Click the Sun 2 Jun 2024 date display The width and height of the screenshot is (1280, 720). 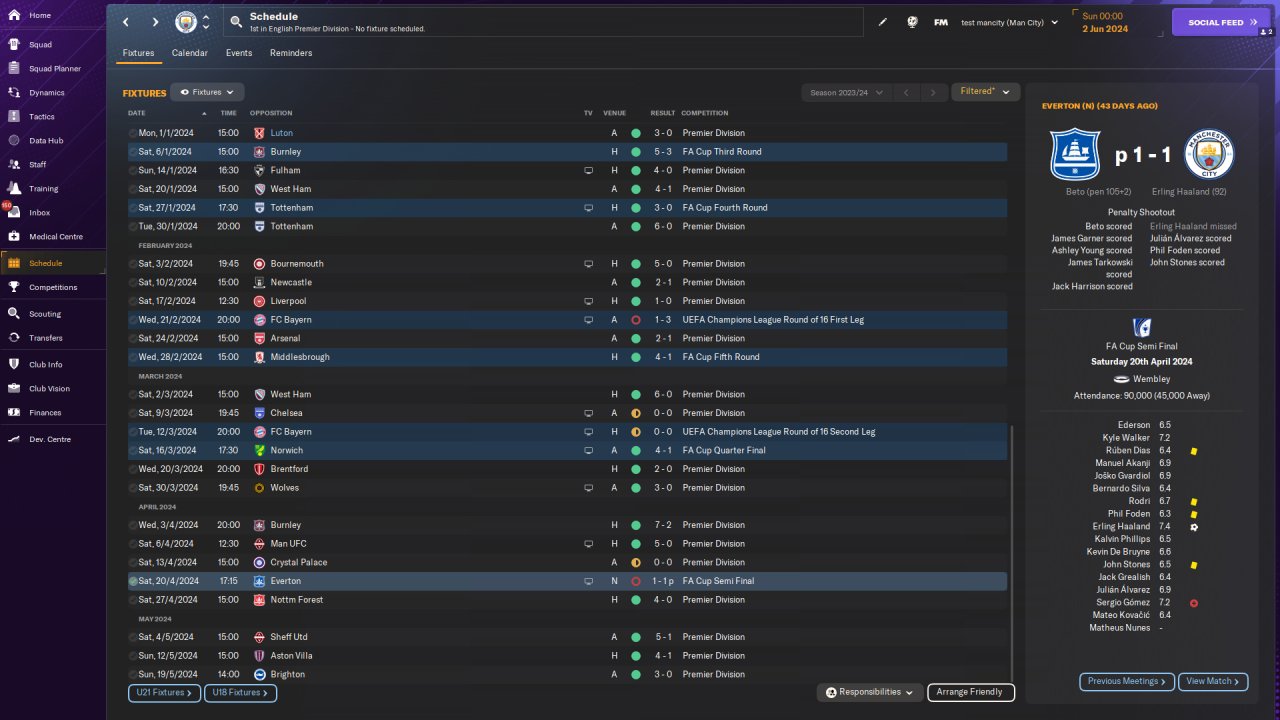coord(1105,22)
